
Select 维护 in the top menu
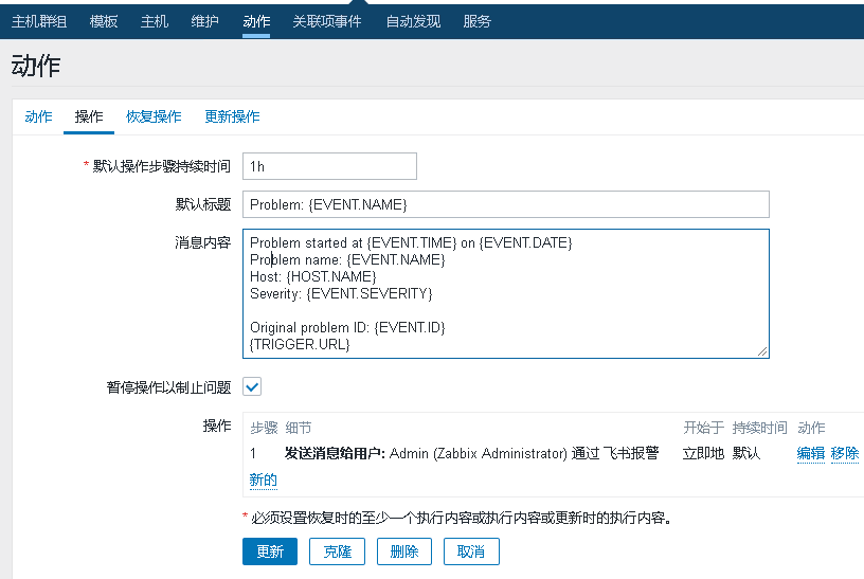(205, 21)
